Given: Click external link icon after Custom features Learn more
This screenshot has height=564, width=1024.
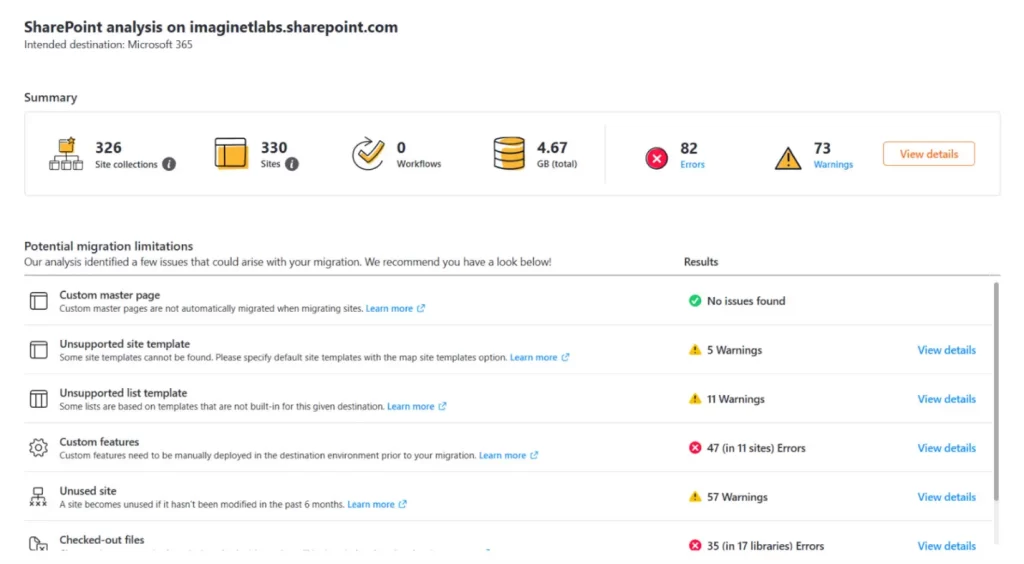Looking at the screenshot, I should 534,455.
